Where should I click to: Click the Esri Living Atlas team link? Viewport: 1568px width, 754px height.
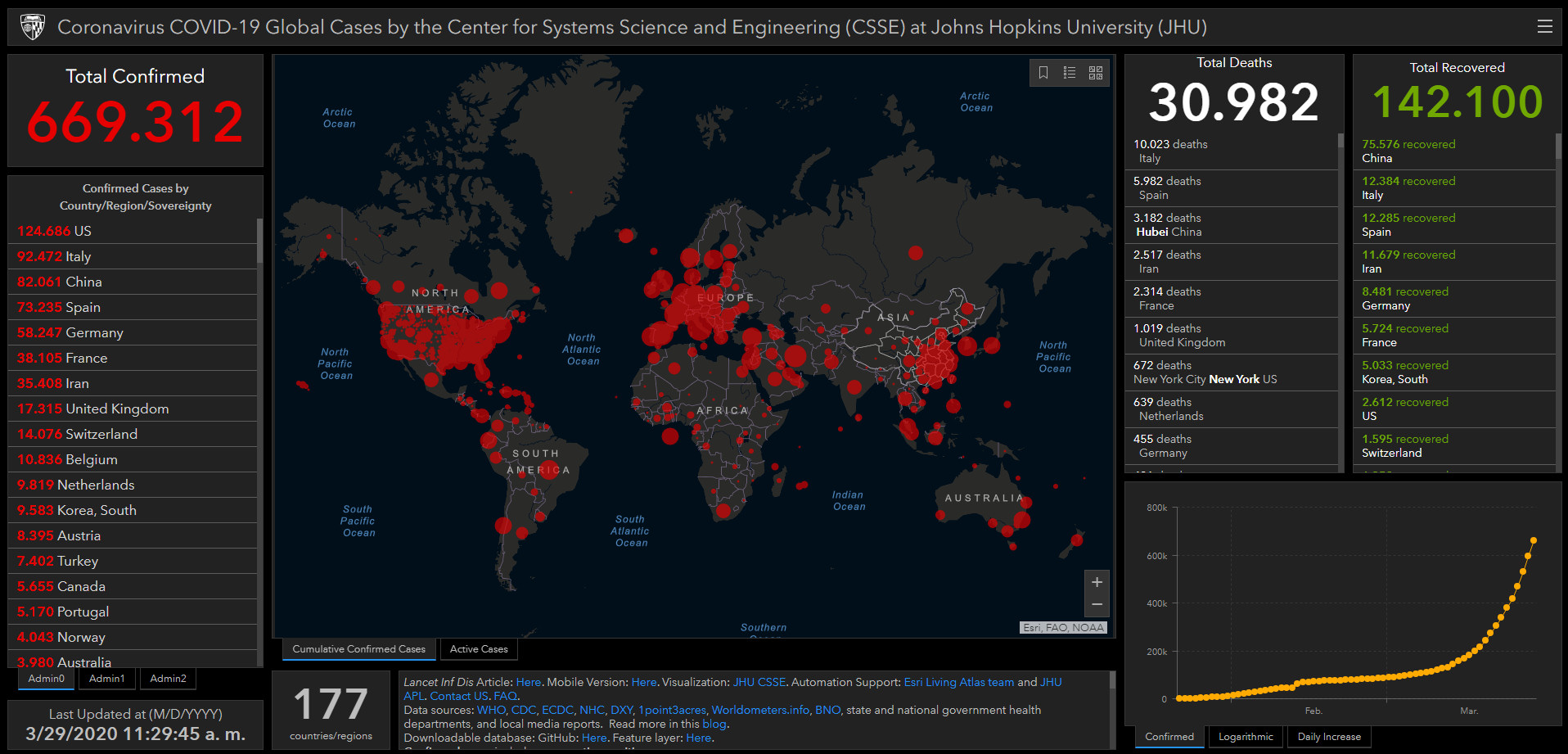tap(958, 682)
